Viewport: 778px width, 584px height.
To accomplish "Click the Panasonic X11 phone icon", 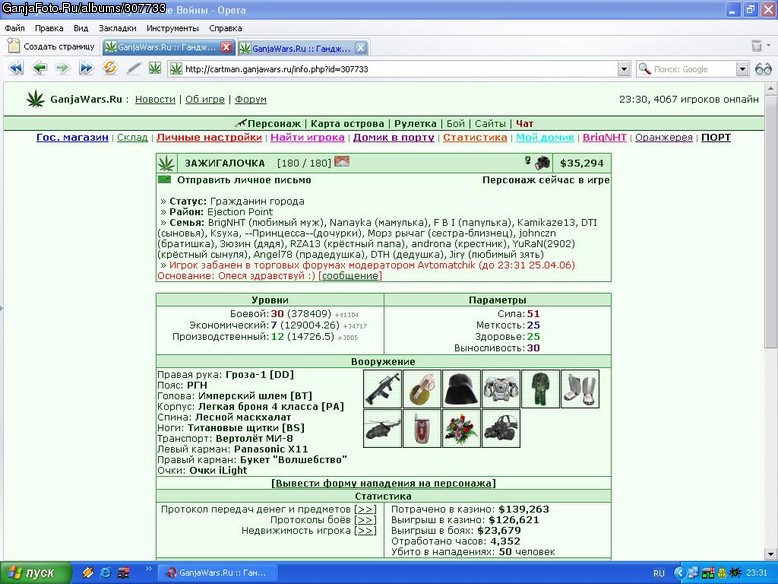I will 422,428.
